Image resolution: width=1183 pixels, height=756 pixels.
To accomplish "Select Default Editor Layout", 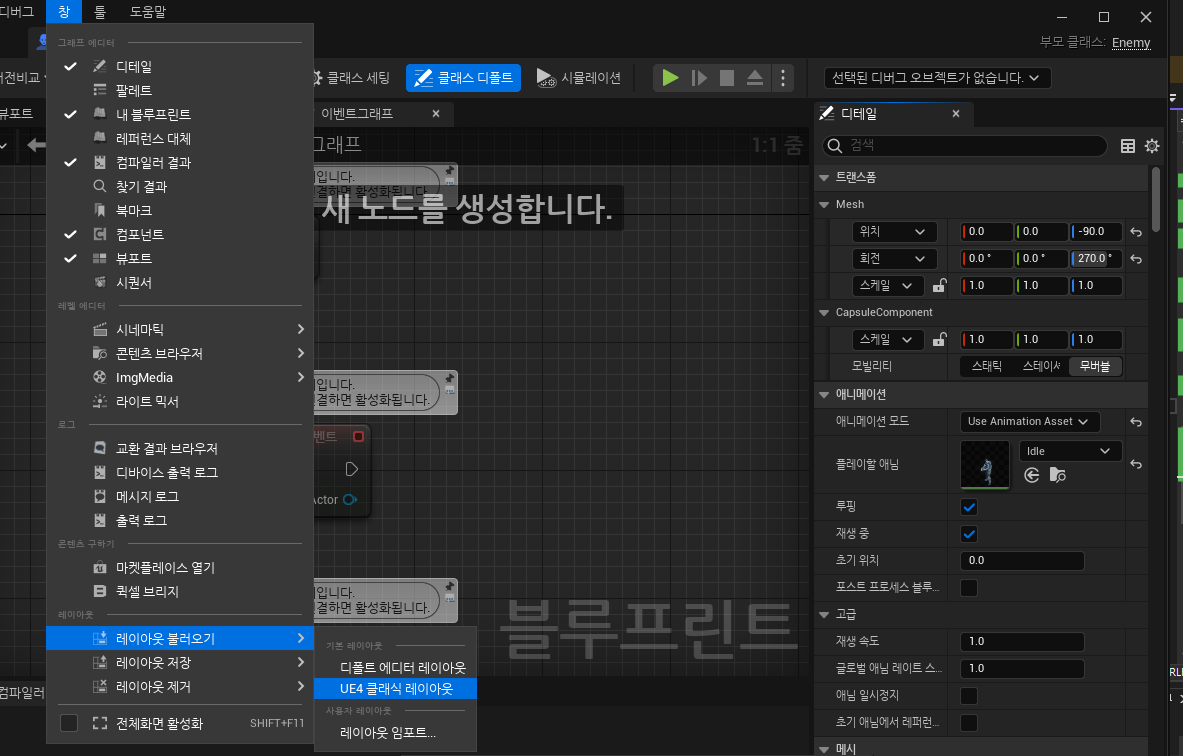I will pyautogui.click(x=396, y=668).
